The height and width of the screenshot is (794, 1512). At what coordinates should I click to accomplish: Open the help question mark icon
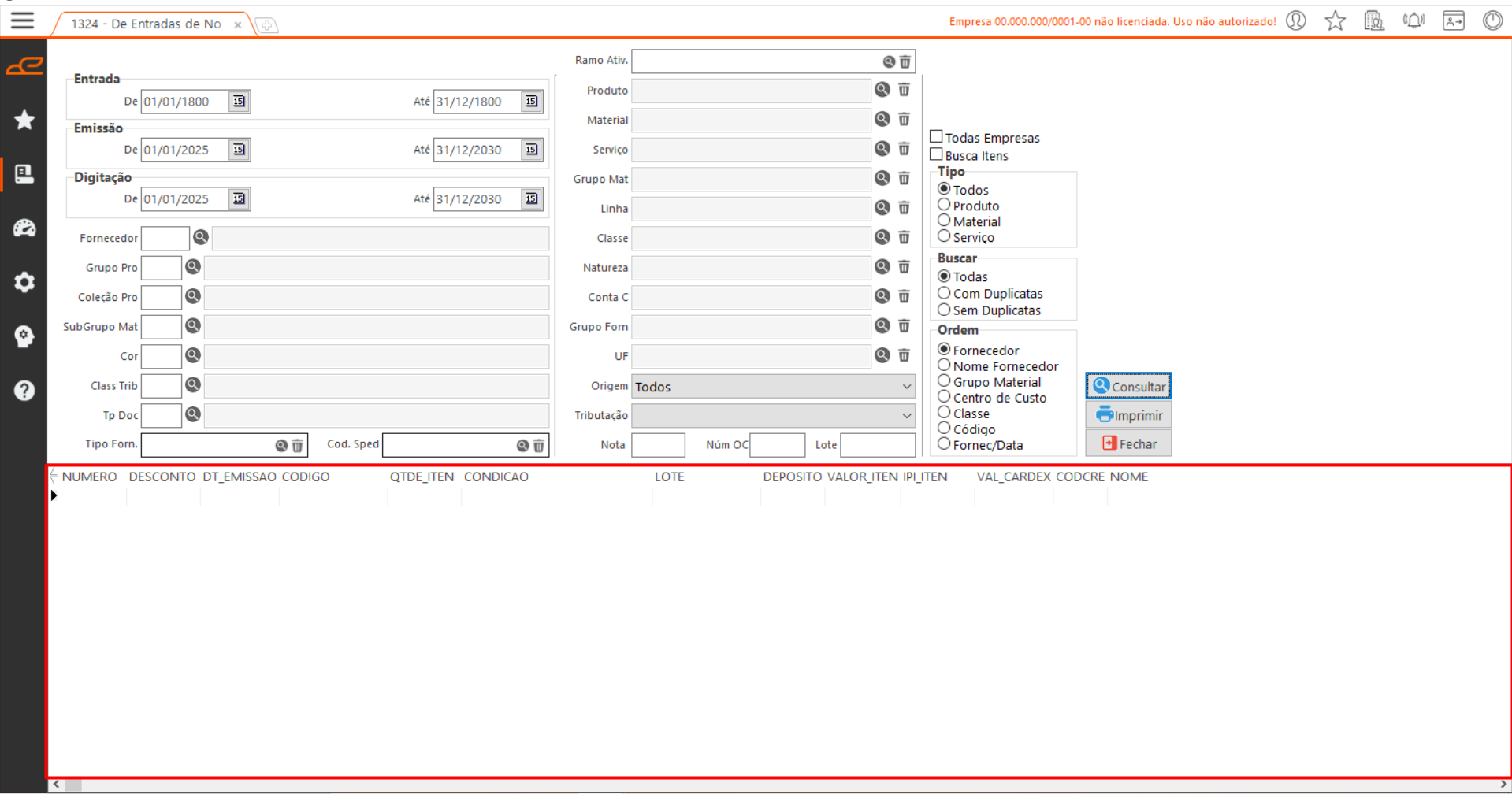pyautogui.click(x=24, y=391)
